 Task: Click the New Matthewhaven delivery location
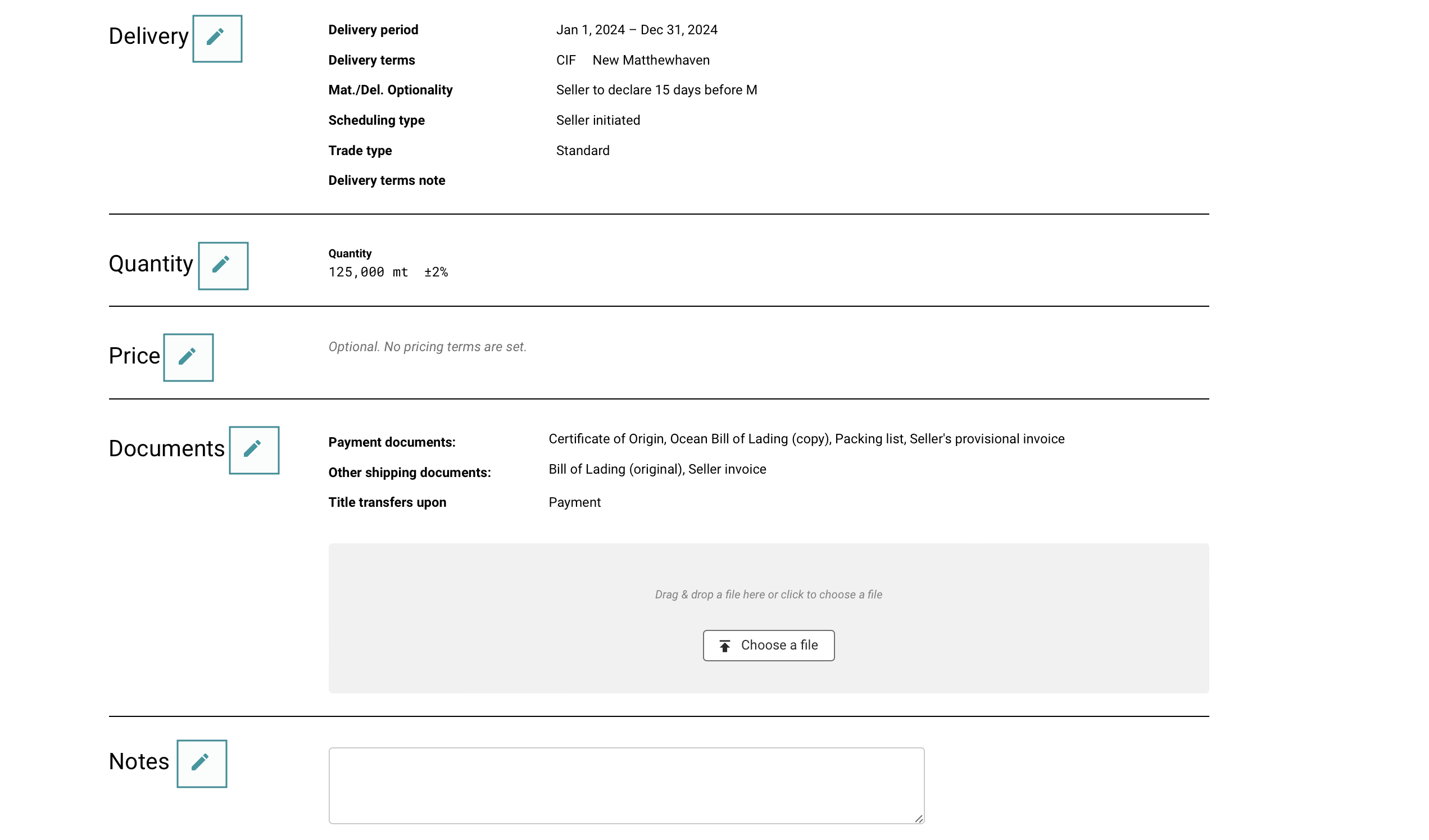pos(650,60)
